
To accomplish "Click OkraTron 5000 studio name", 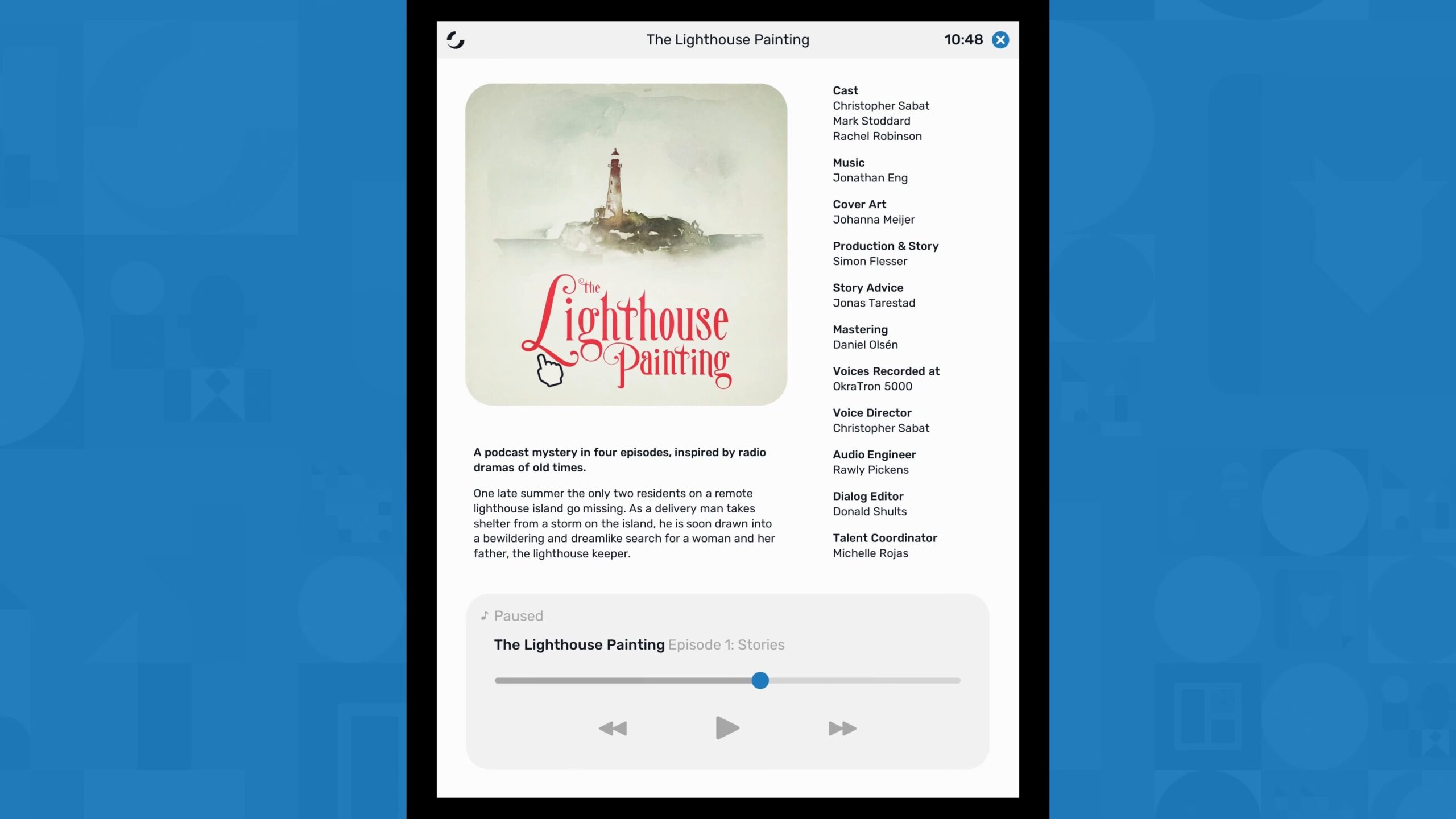I will pyautogui.click(x=872, y=387).
